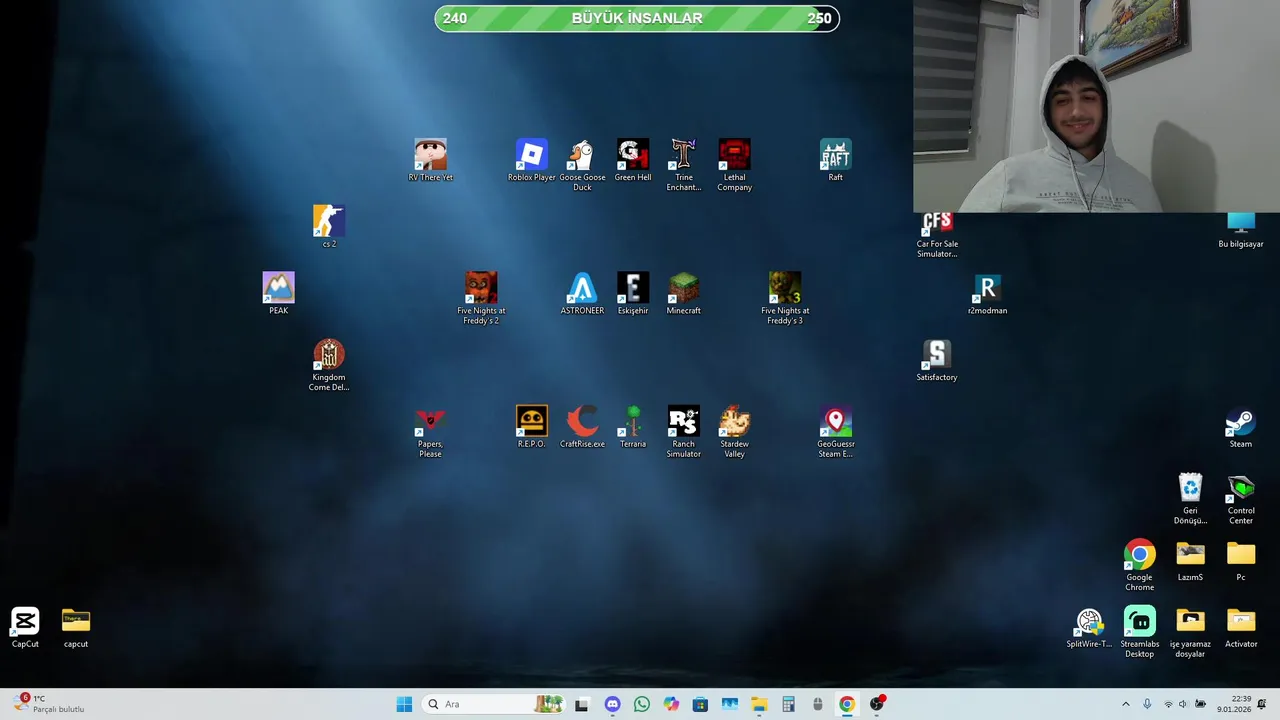Launch the CapCut app shortcut
This screenshot has width=1280, height=720.
tap(25, 628)
